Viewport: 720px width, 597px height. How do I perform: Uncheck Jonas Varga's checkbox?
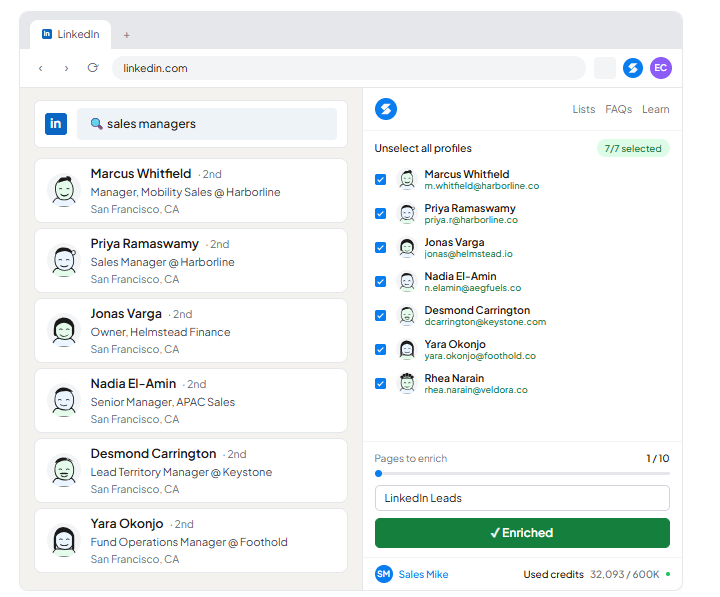(380, 248)
